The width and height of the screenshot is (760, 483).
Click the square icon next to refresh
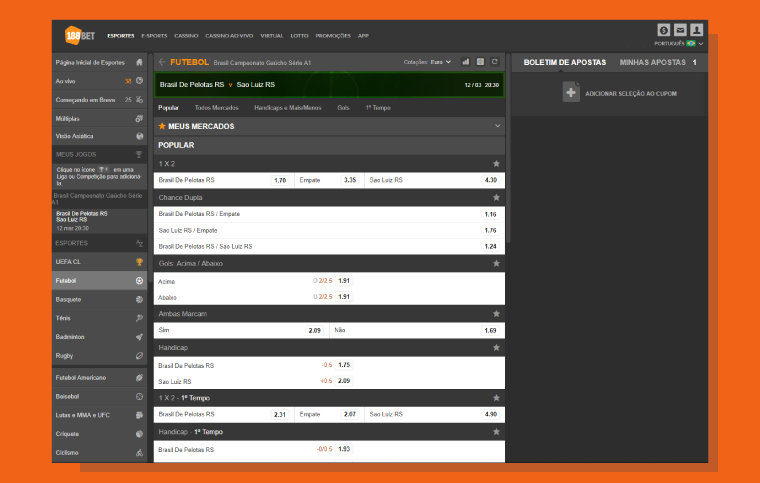click(x=480, y=62)
